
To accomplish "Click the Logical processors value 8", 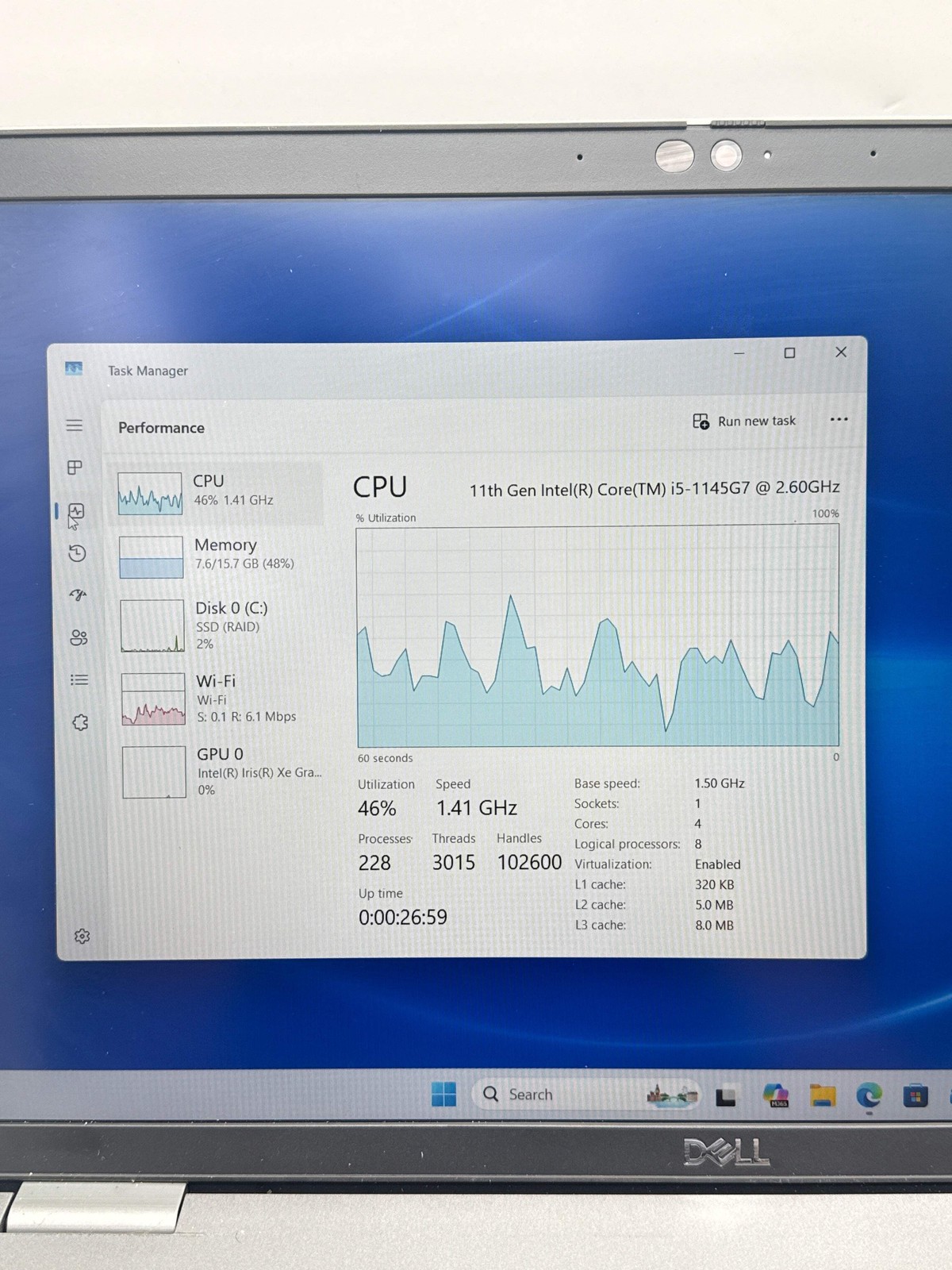I will (698, 844).
